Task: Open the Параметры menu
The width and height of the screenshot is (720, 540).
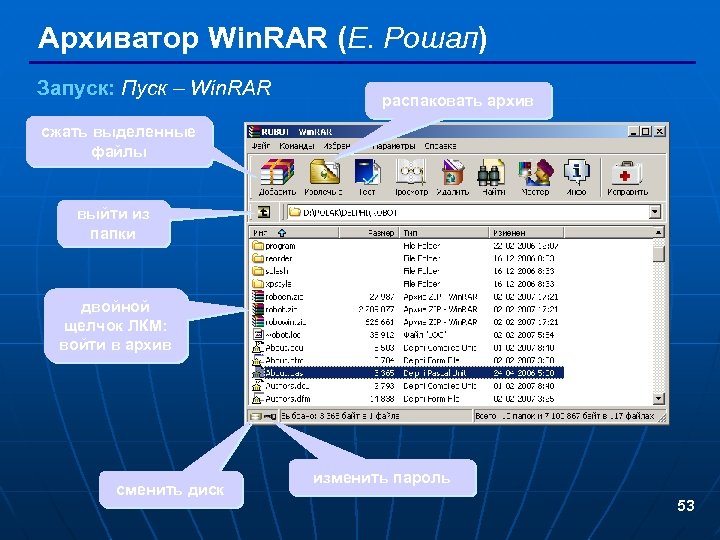Action: [x=394, y=146]
